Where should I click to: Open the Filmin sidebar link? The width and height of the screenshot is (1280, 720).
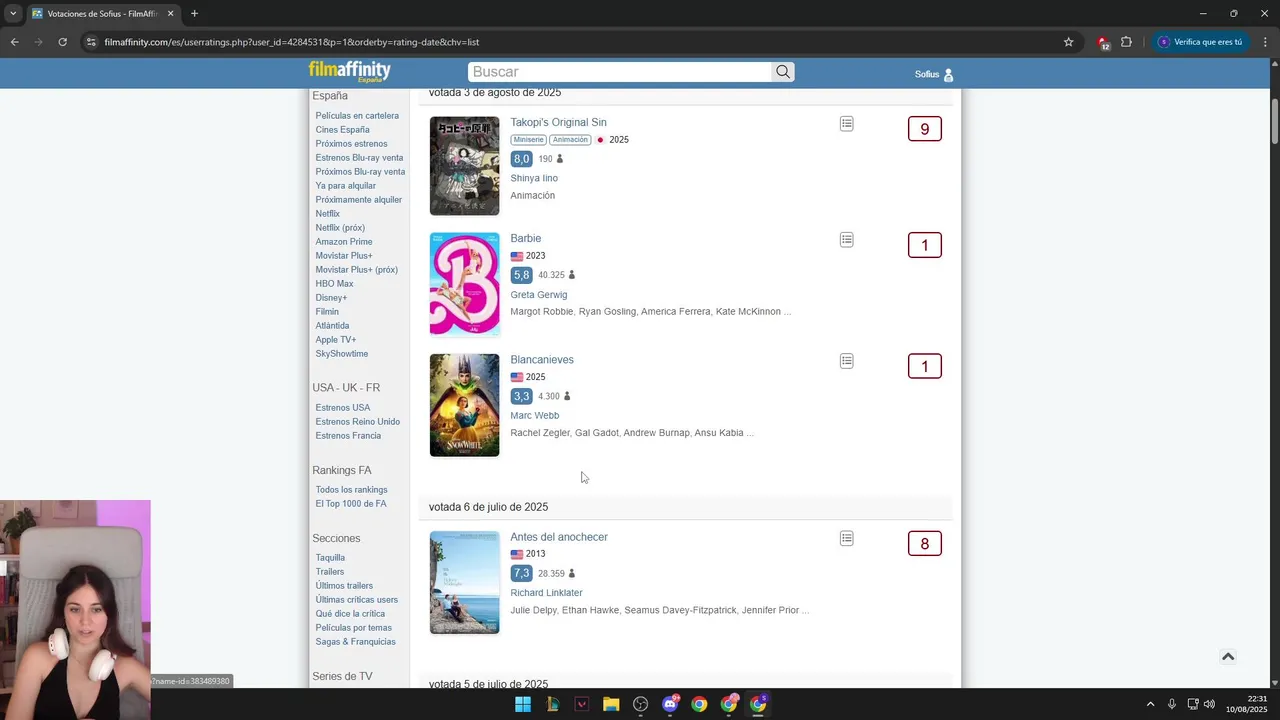coord(327,312)
